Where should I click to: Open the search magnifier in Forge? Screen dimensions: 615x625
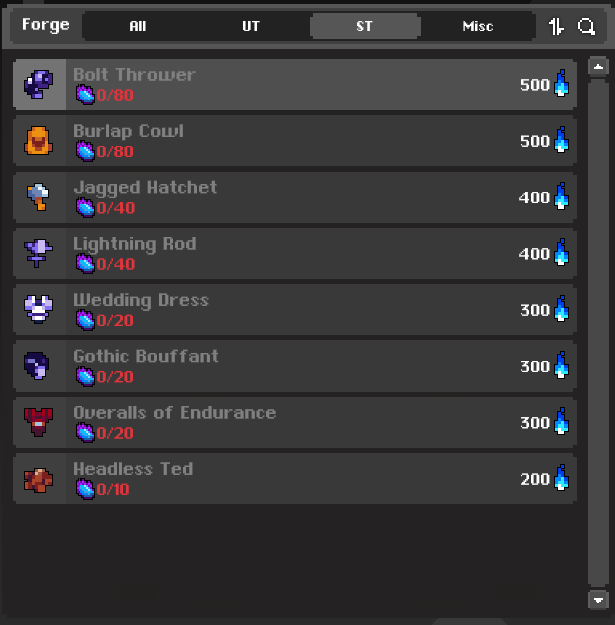(x=586, y=27)
